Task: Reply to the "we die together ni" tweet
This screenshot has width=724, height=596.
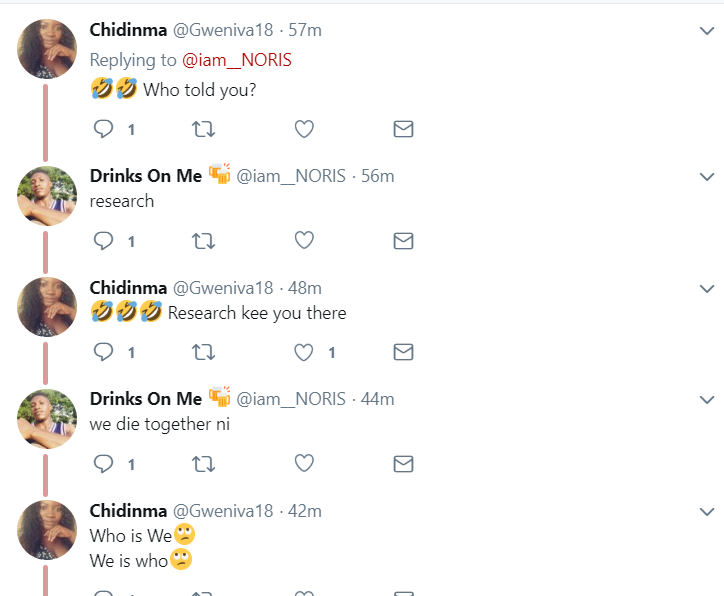Action: click(104, 464)
